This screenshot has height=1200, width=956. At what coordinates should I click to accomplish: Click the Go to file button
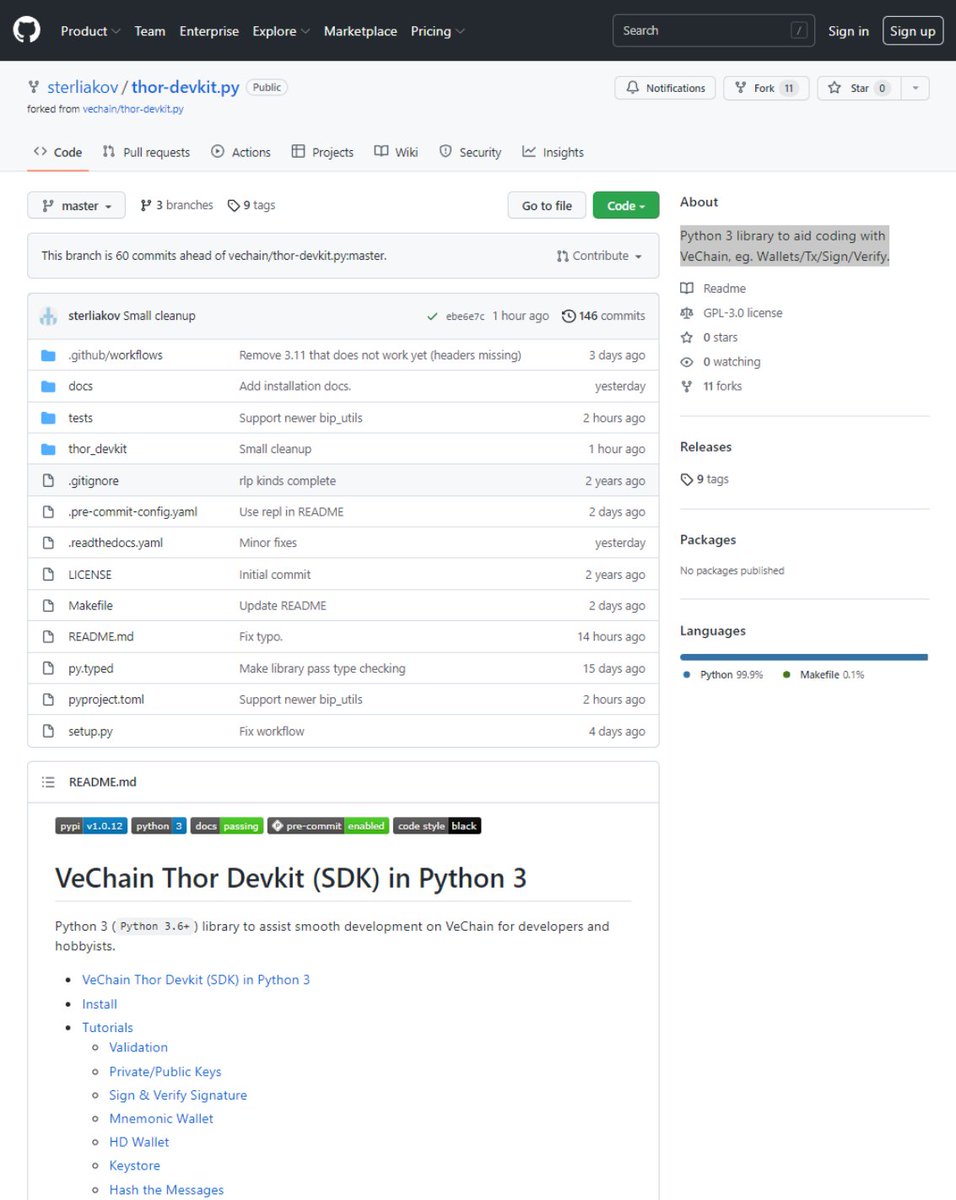click(547, 205)
